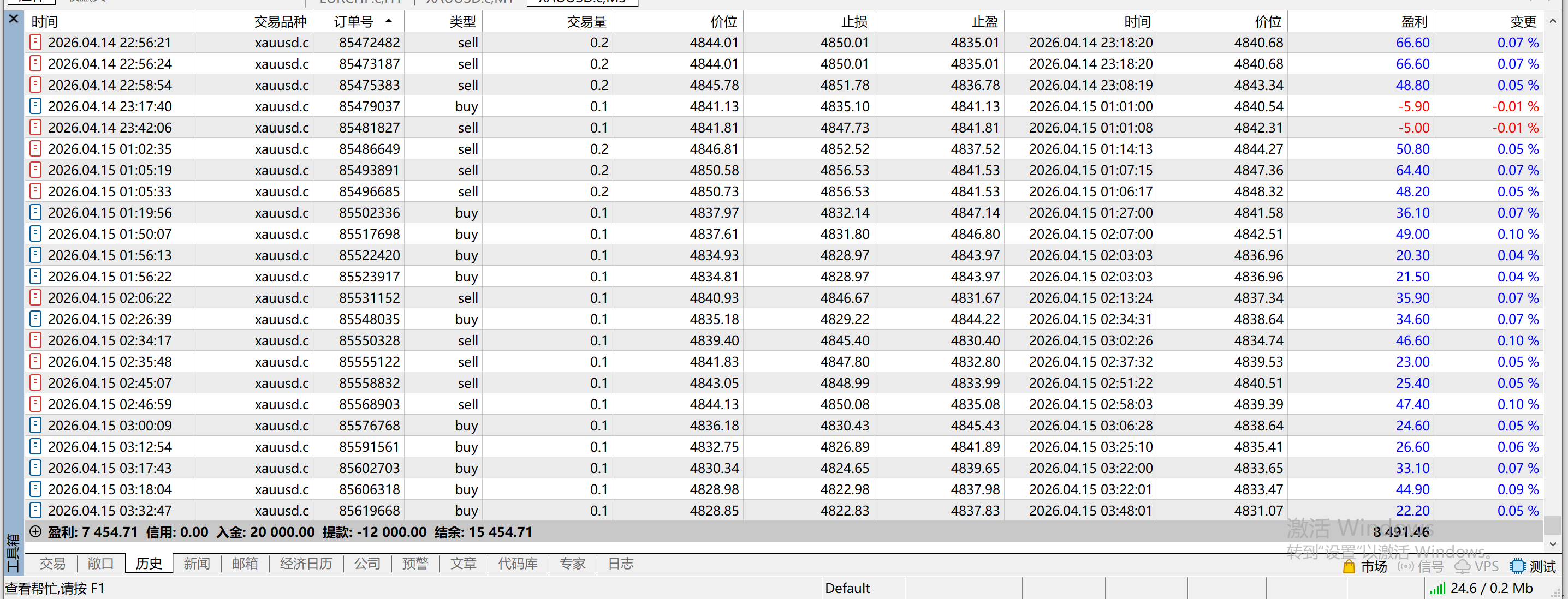Click total profit 8 491.46

1401,531
